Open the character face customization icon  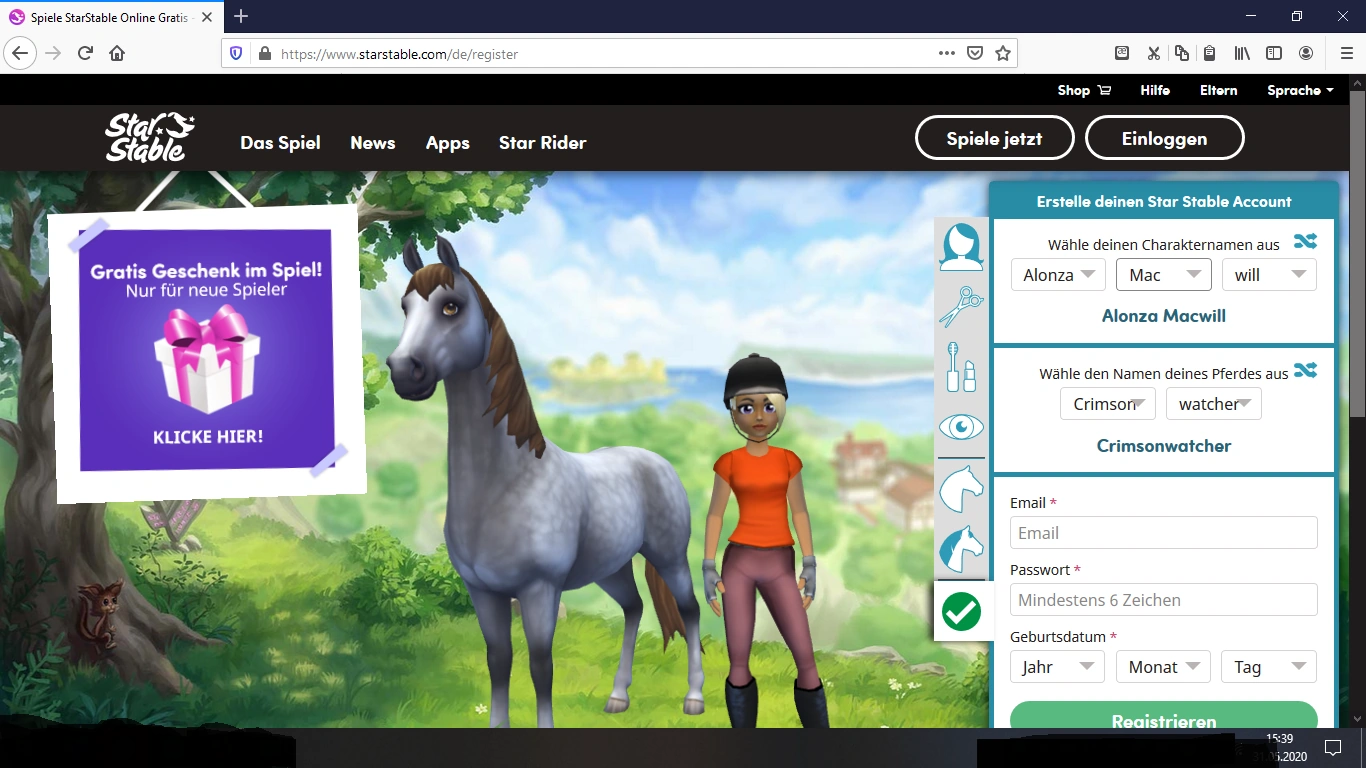[961, 246]
